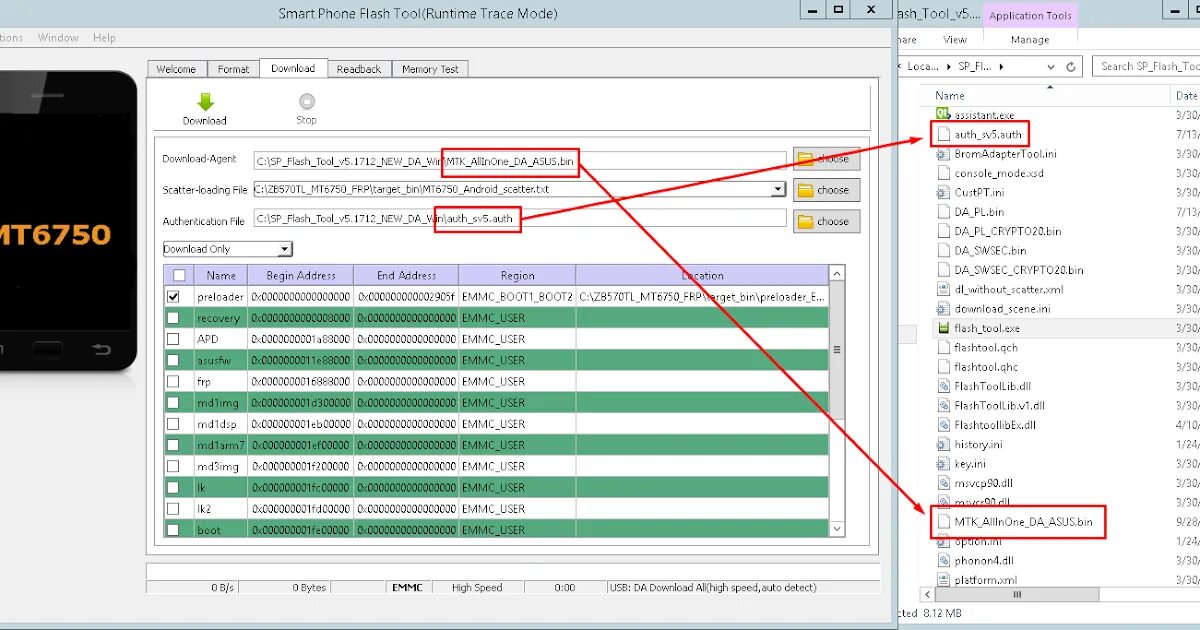1200x630 pixels.
Task: Click the FlashtoollibEx.dll file icon
Action: click(x=943, y=425)
